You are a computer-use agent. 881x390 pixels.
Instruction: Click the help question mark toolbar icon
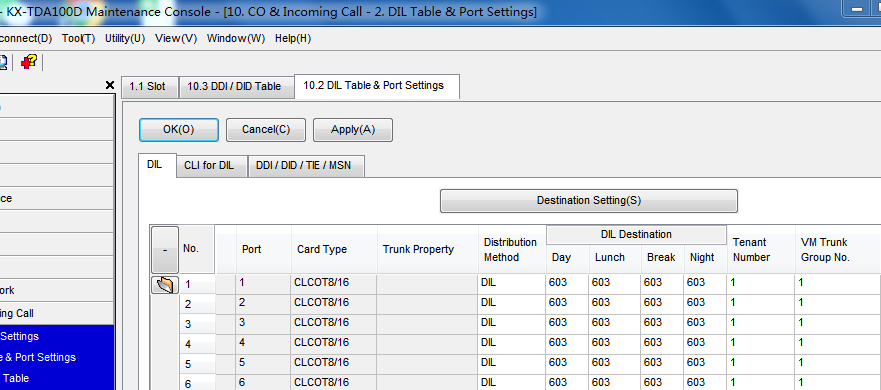29,61
